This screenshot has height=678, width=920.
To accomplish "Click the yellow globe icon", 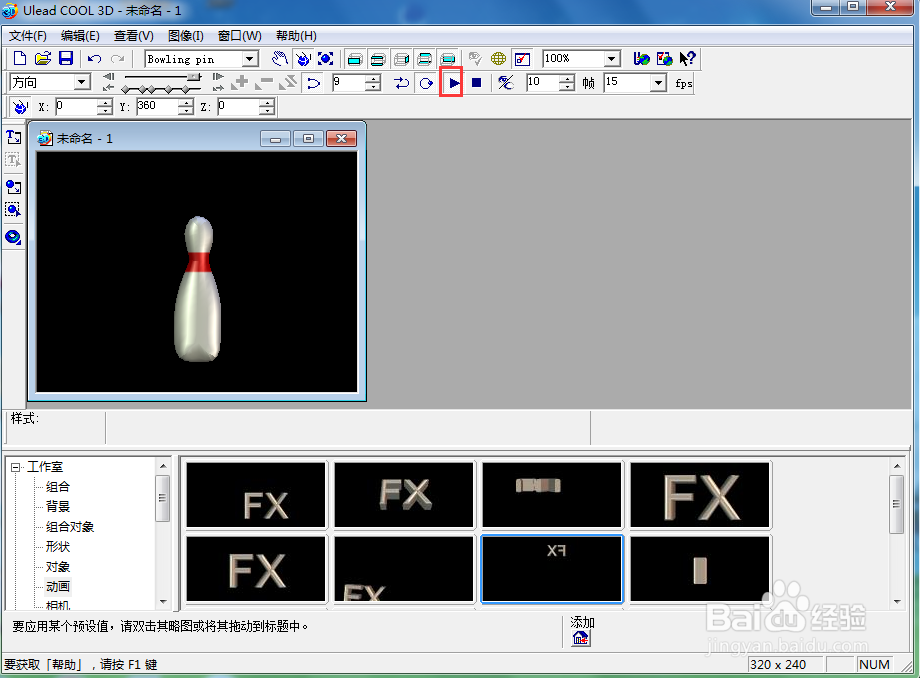I will (x=499, y=59).
